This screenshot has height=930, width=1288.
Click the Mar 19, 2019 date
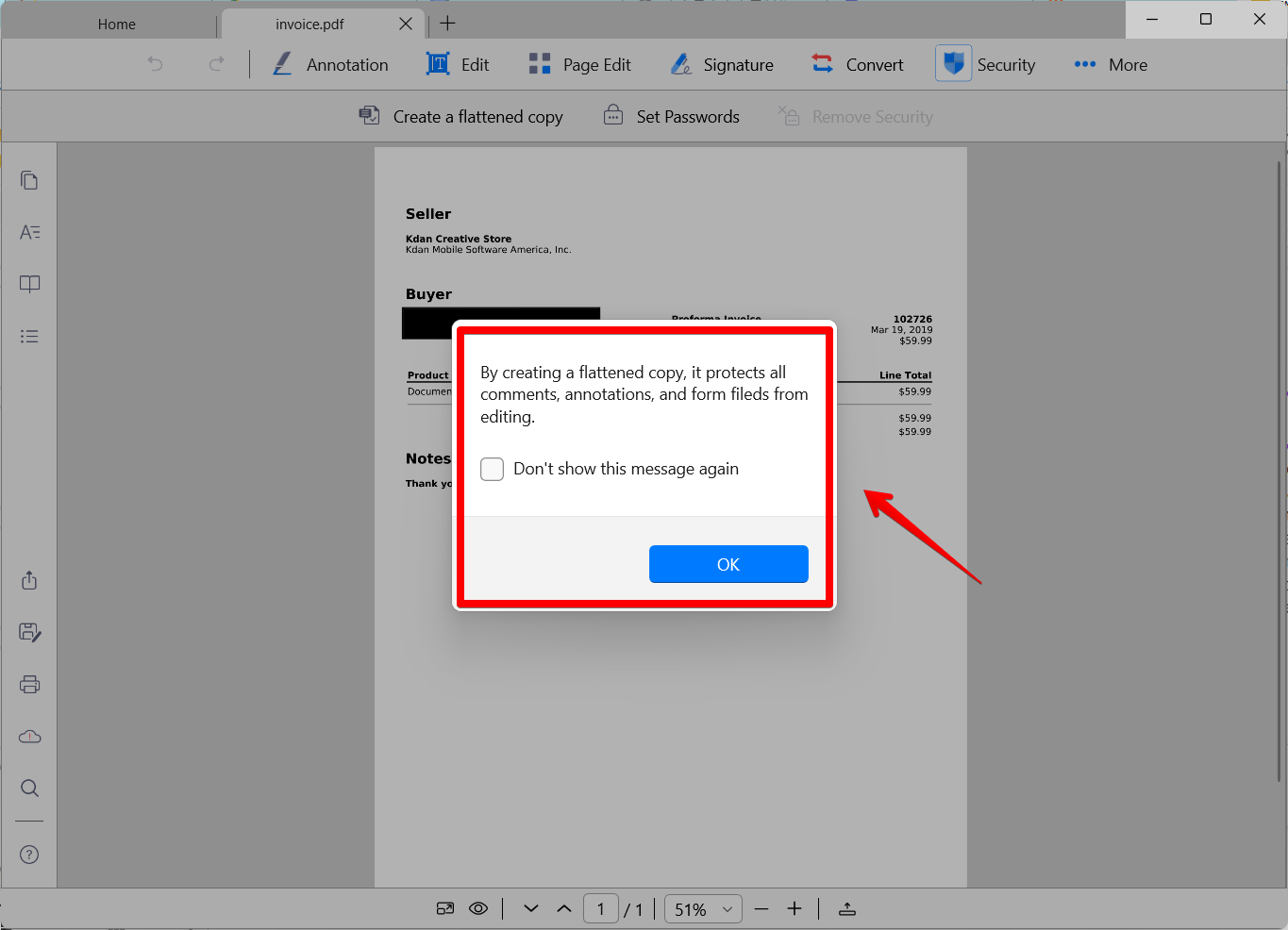pos(901,330)
